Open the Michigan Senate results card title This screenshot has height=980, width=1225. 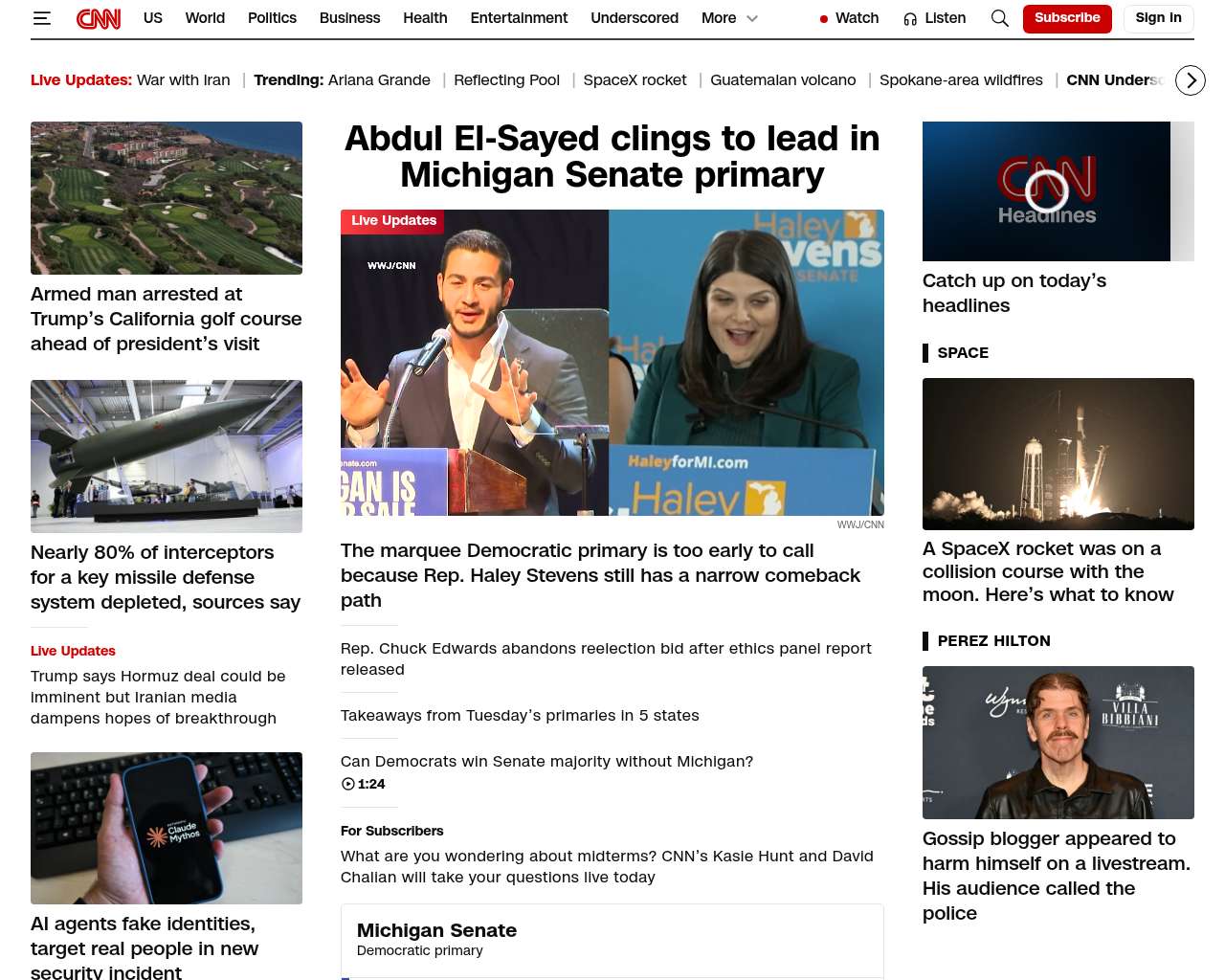(436, 930)
